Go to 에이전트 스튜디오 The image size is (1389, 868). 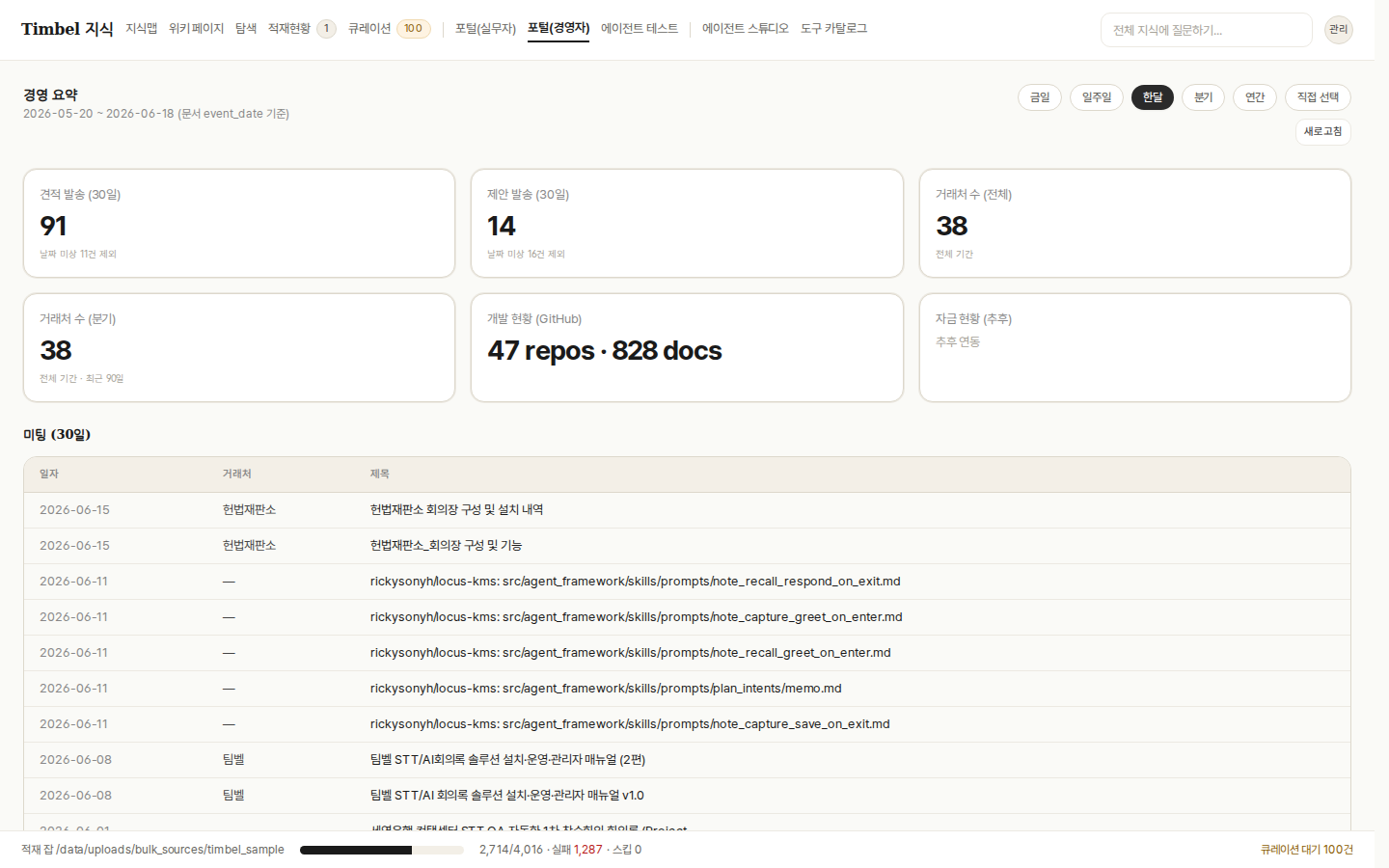click(x=745, y=29)
